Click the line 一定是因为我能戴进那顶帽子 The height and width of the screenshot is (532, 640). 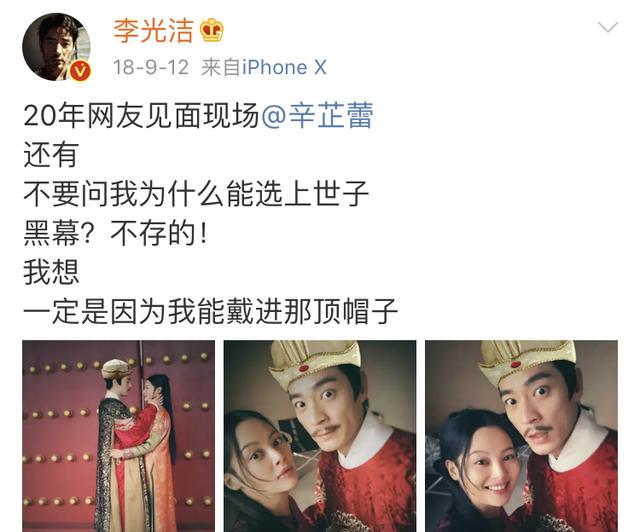click(x=211, y=312)
